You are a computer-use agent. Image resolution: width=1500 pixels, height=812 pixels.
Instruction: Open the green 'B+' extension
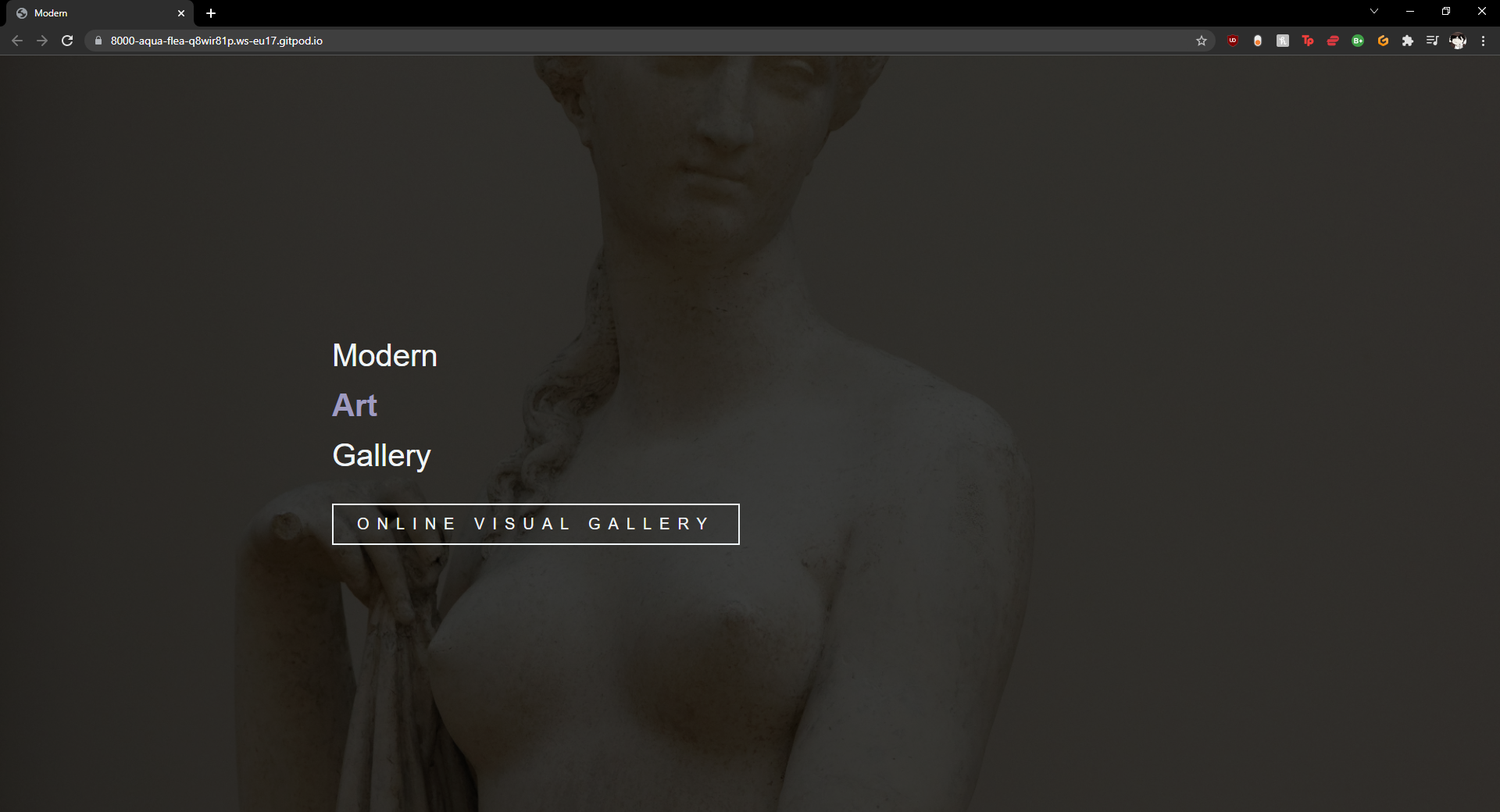1358,41
